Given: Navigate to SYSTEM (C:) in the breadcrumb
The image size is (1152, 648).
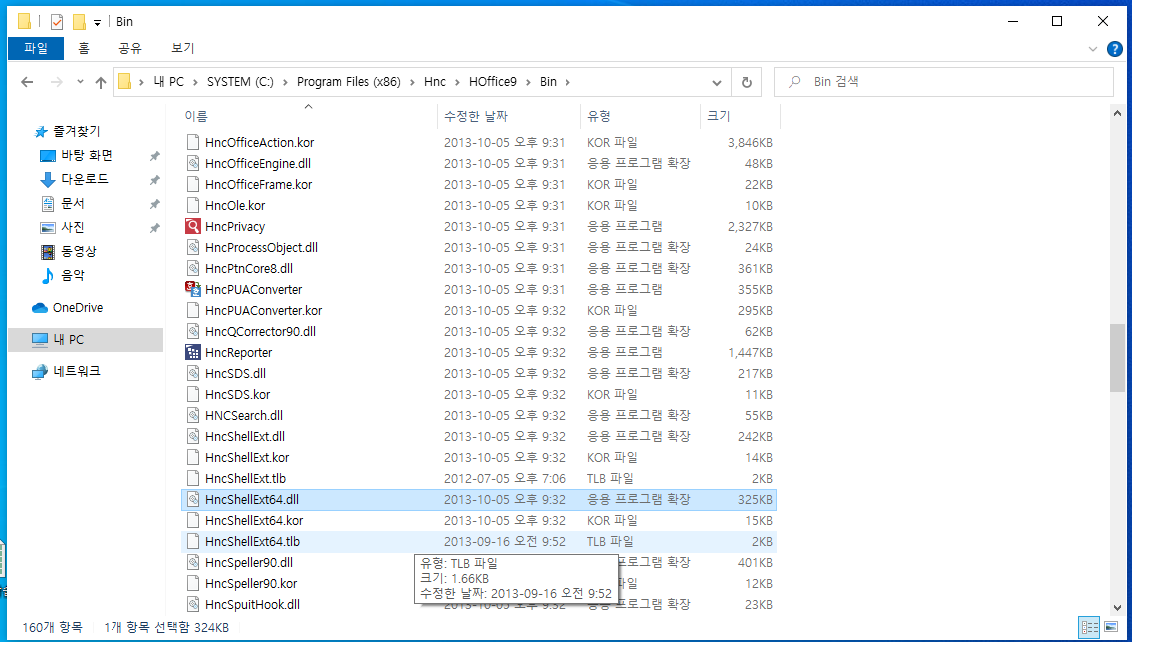Looking at the screenshot, I should point(240,82).
